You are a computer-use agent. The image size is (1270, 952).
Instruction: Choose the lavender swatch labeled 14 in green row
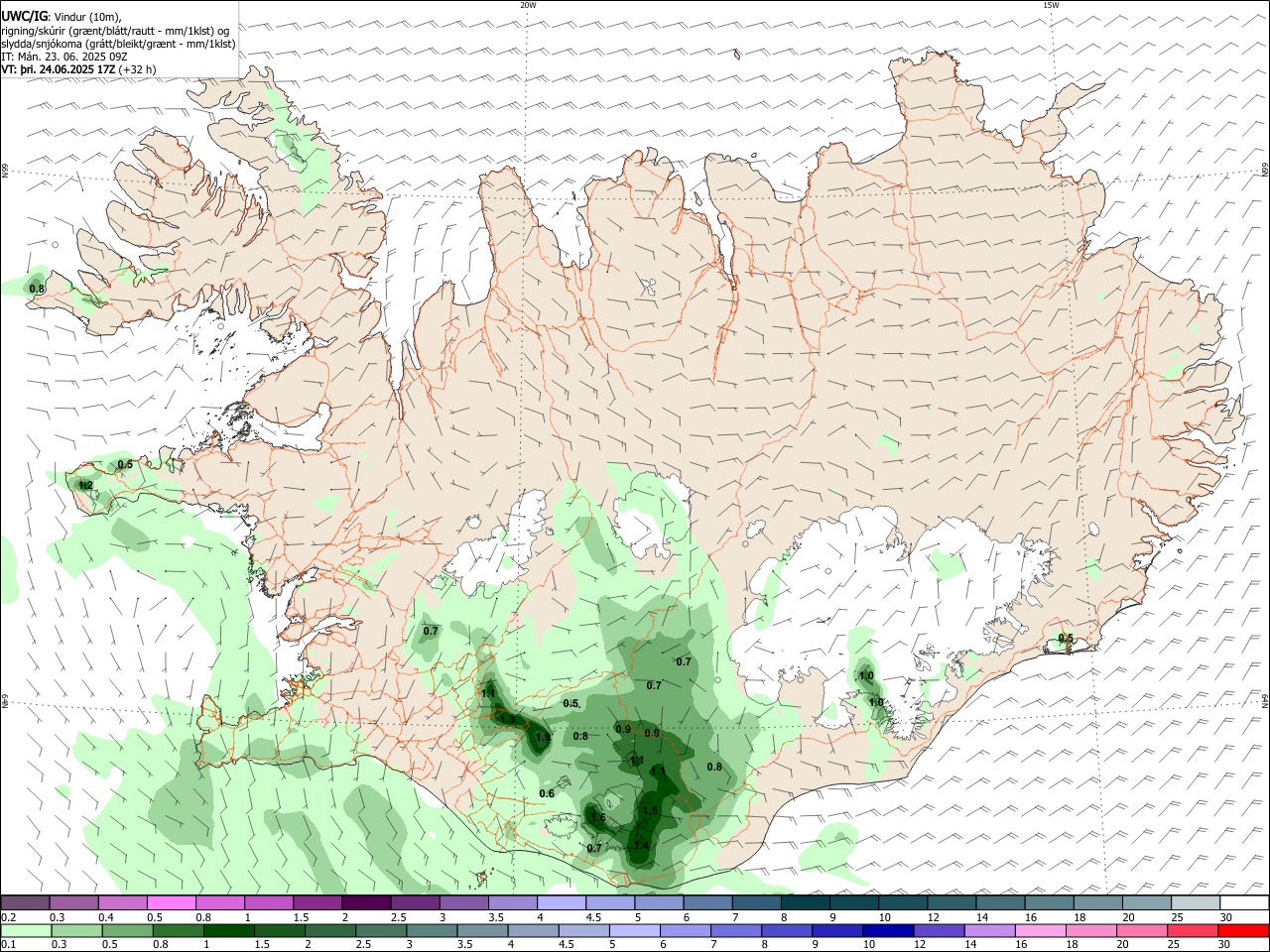[988, 931]
